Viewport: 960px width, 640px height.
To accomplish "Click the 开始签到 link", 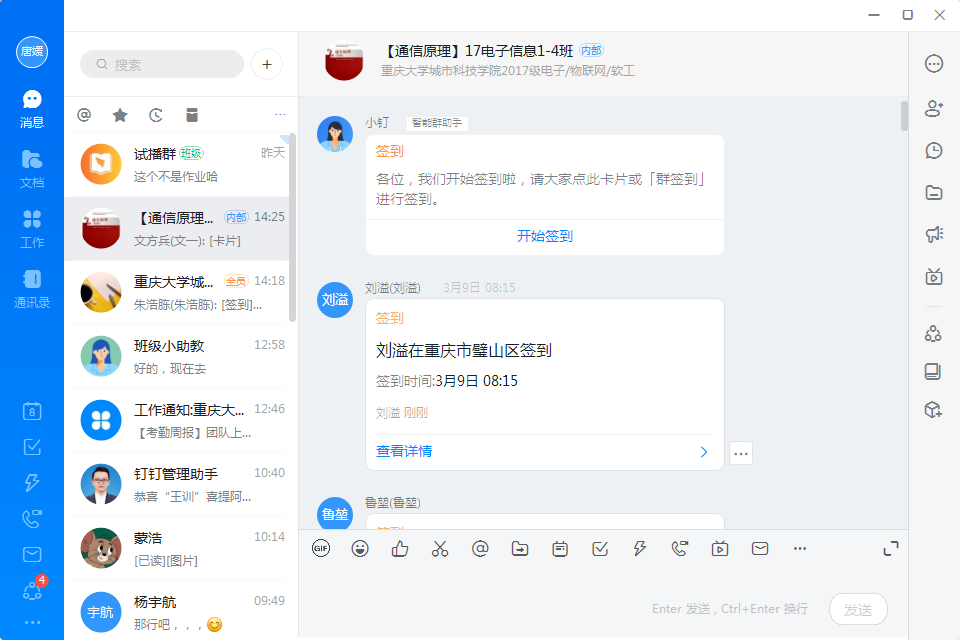I will [544, 236].
